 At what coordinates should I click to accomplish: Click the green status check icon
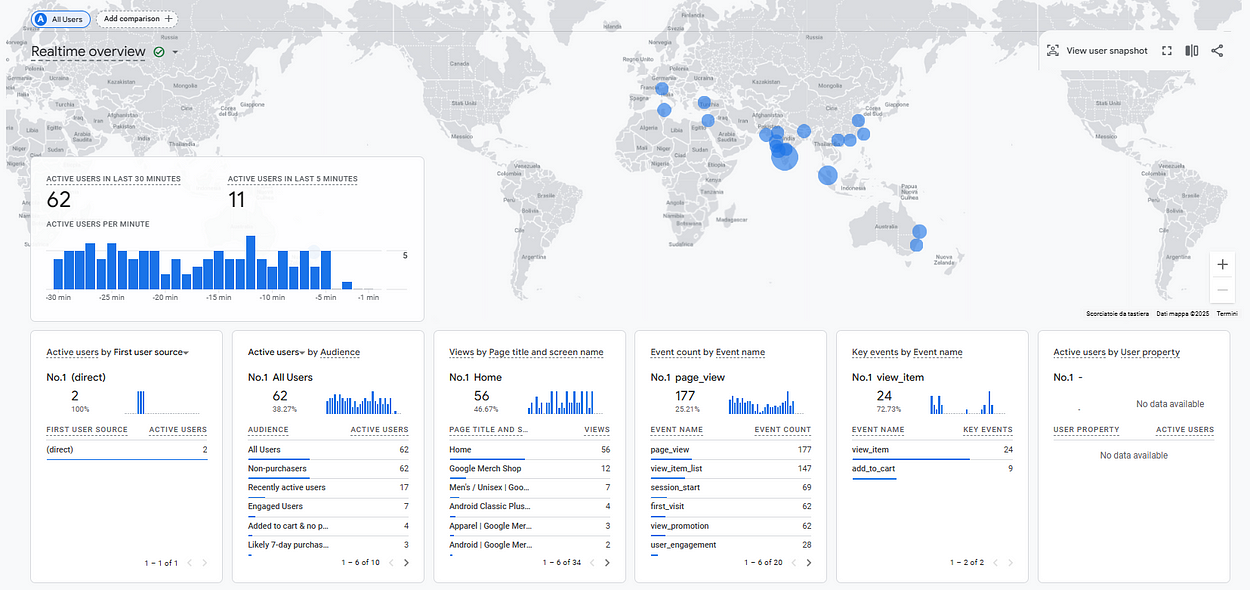[x=159, y=52]
